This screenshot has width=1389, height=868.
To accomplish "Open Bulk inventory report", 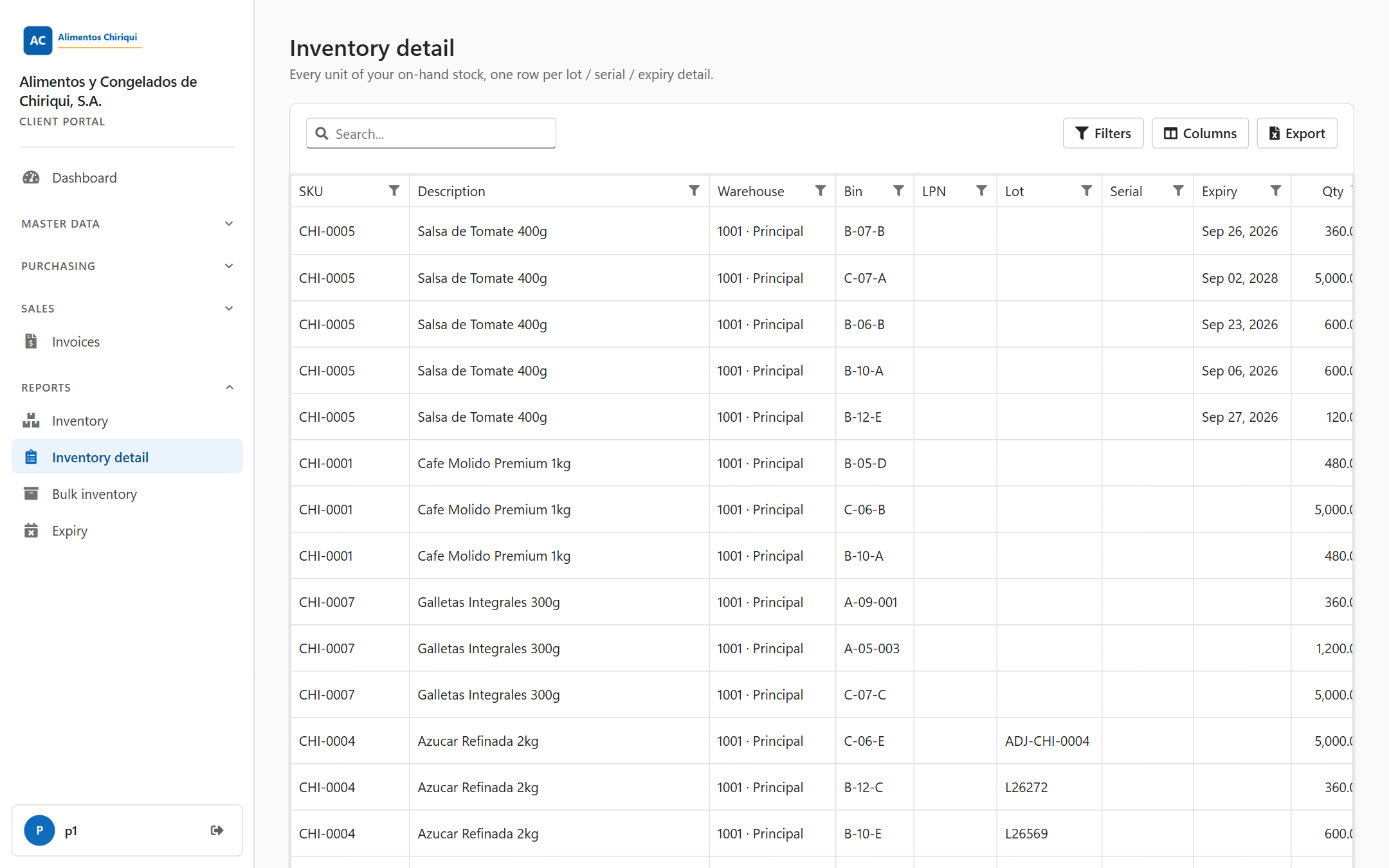I will pos(127,494).
